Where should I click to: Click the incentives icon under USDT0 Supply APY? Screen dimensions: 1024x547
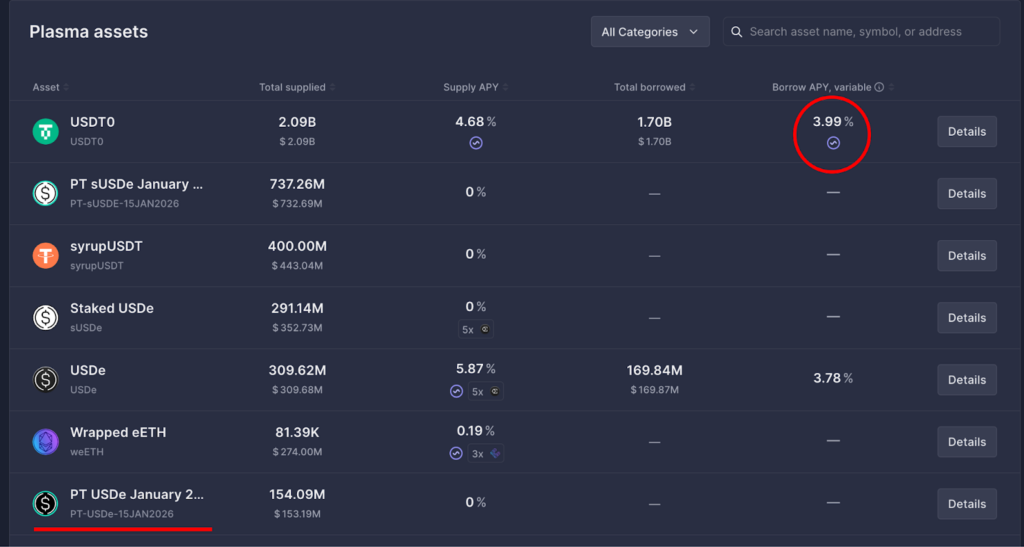(476, 143)
